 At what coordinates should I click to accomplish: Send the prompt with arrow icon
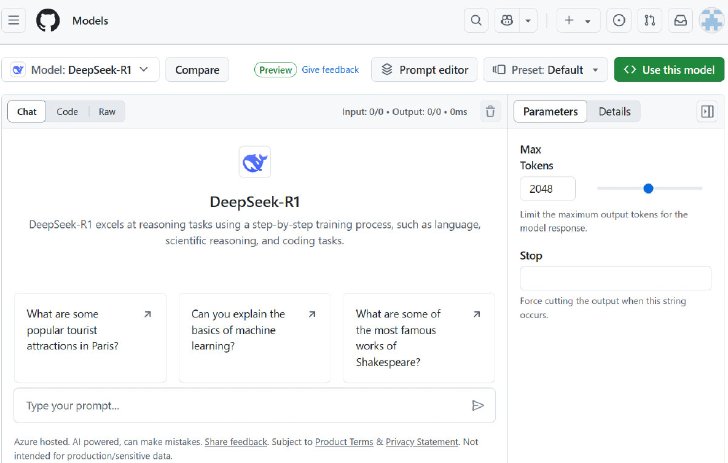(478, 405)
